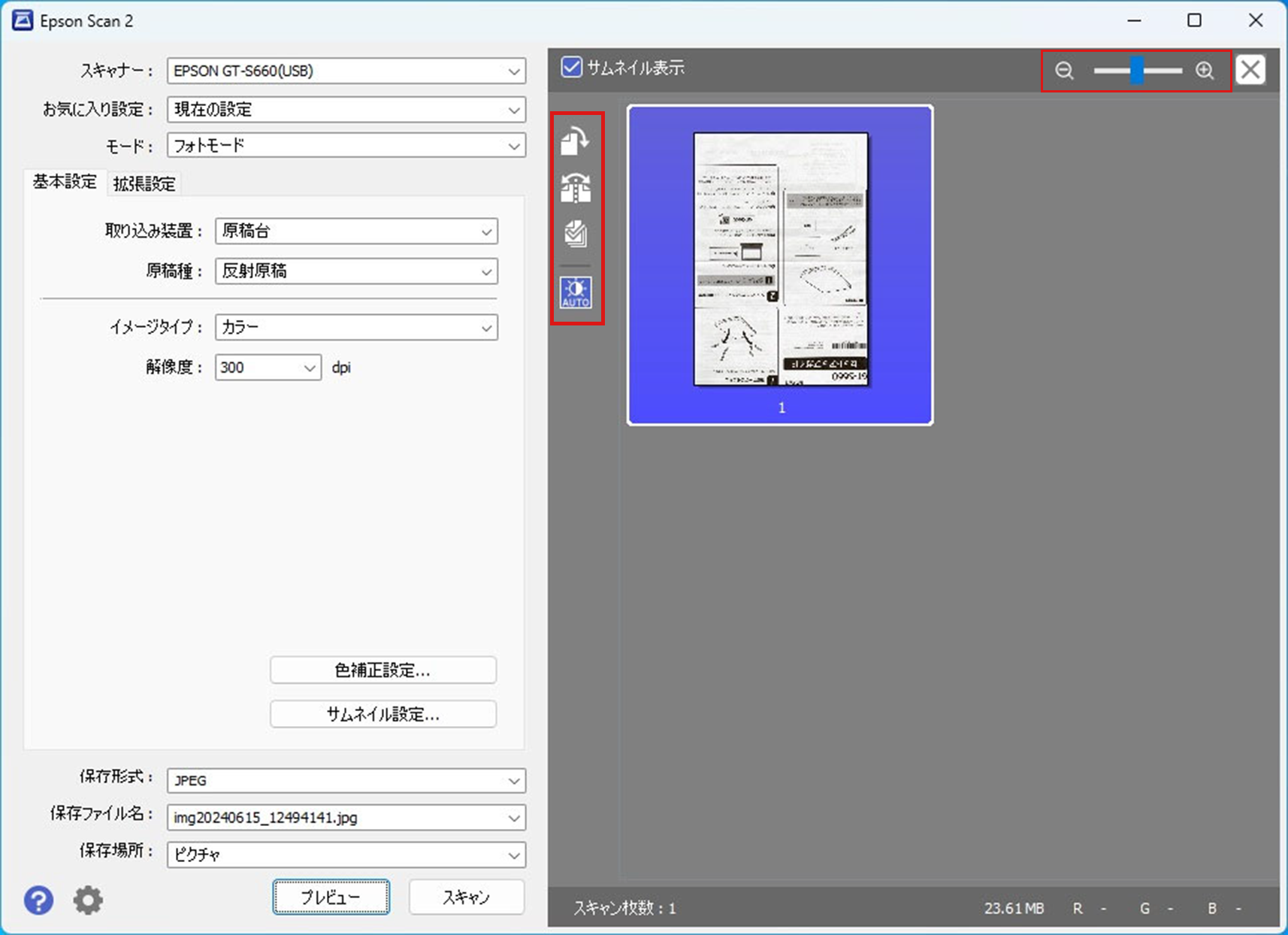
Task: Switch to the 拡張設定 tab
Action: coord(144,184)
